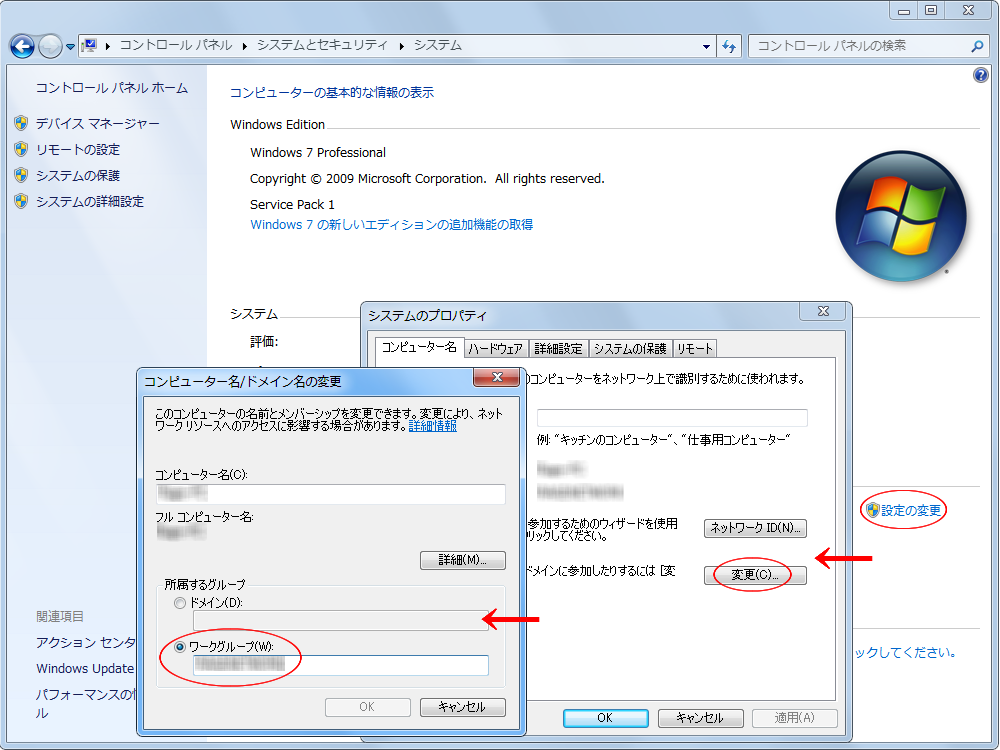The width and height of the screenshot is (1000, 750).
Task: Click the workgroup name text field
Action: coord(340,665)
